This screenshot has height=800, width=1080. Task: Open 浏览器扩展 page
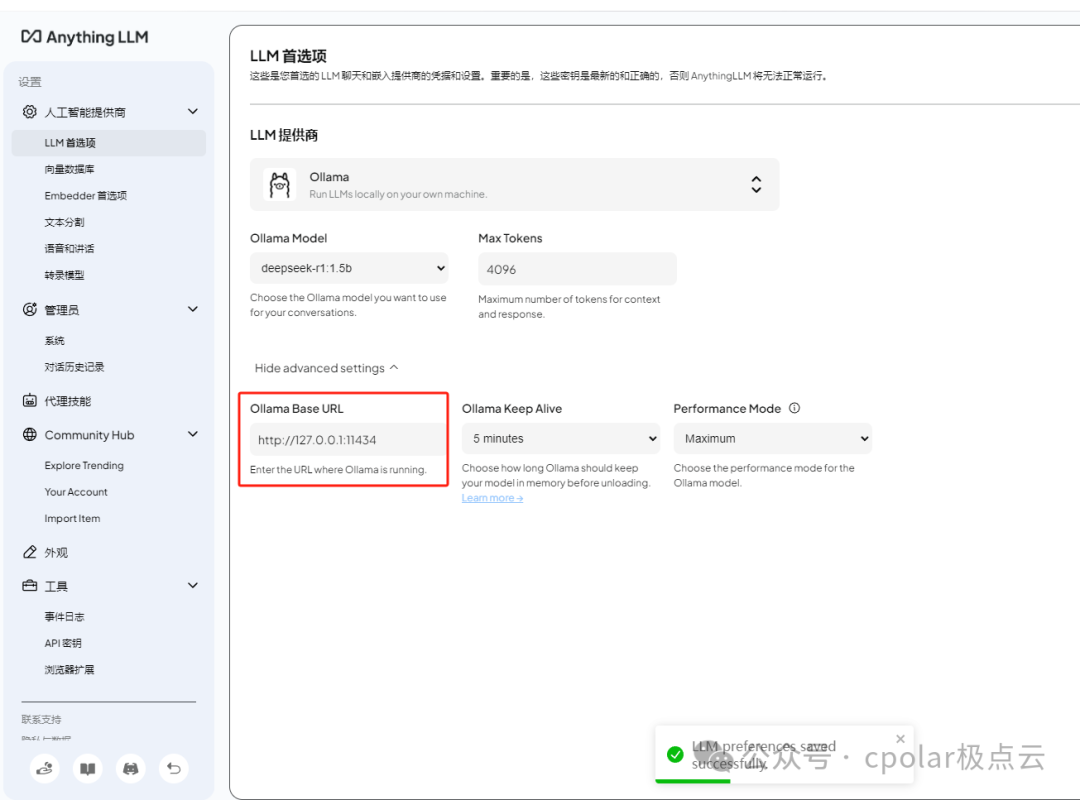[x=70, y=670]
